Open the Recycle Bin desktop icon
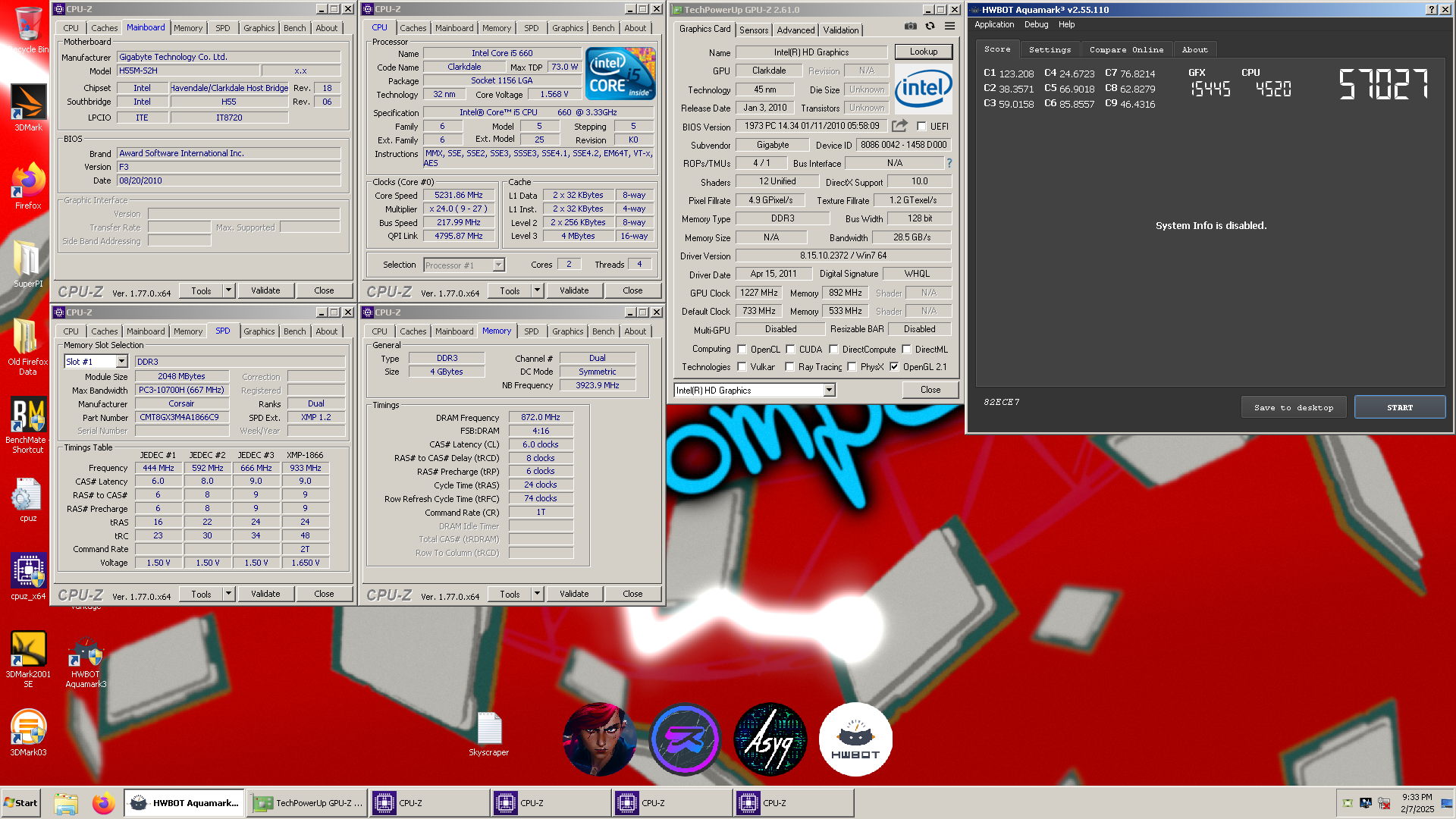 click(x=28, y=29)
